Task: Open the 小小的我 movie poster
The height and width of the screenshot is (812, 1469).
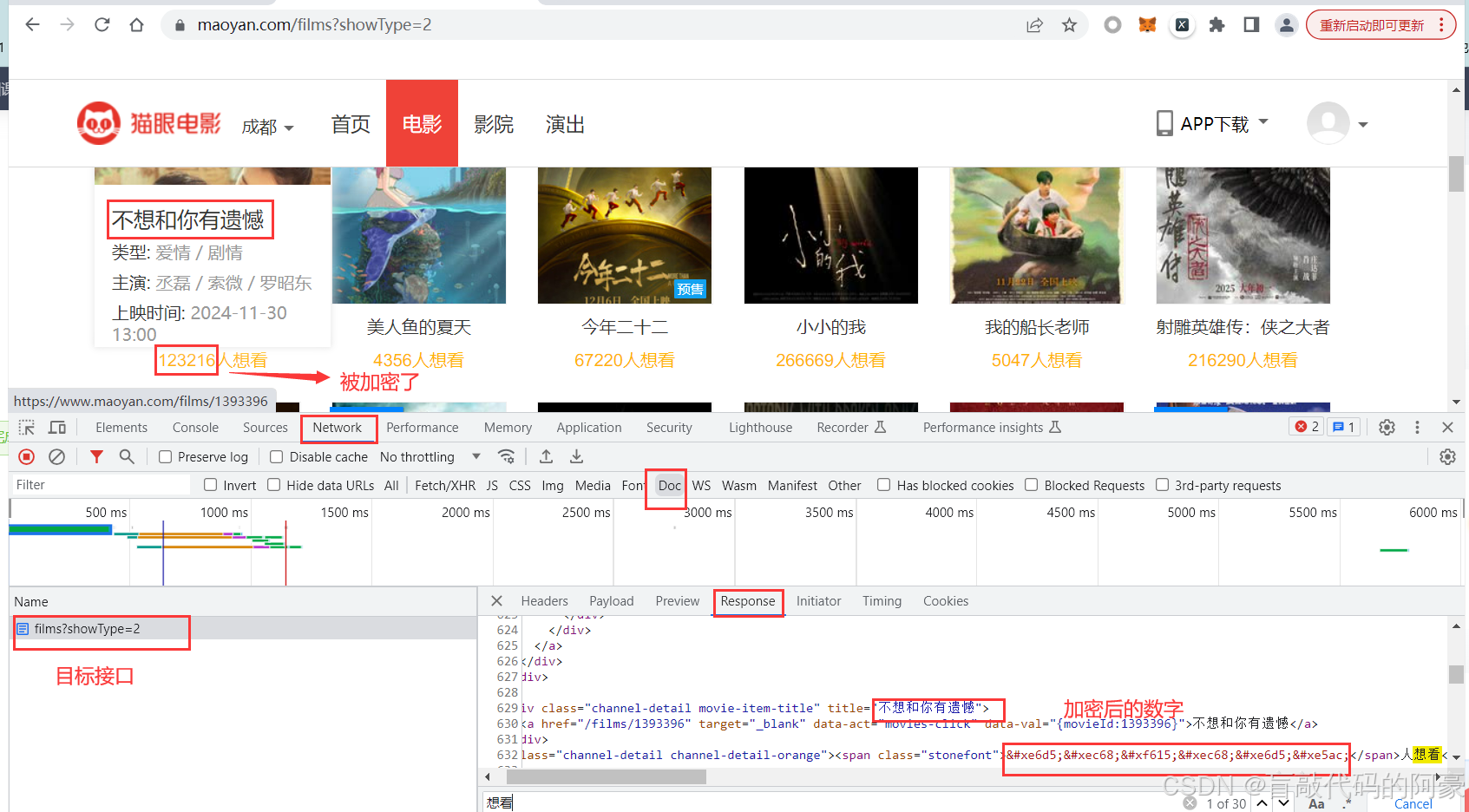Action: pos(831,235)
